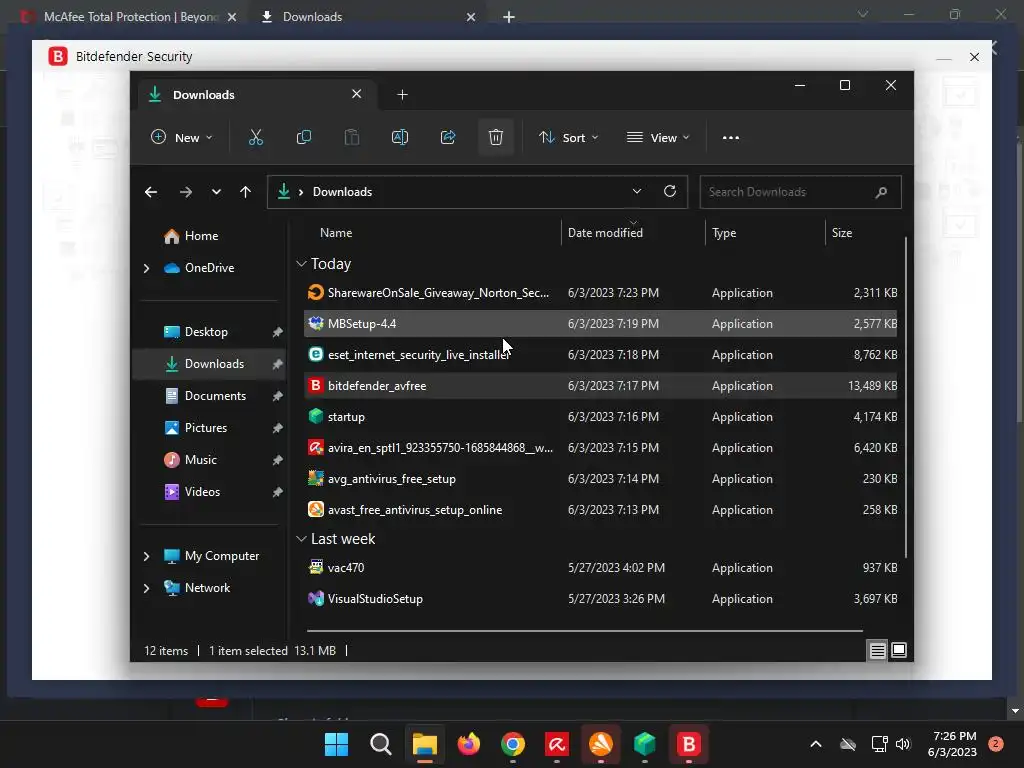Viewport: 1024px width, 768px height.
Task: Click the Share icon in toolbar
Action: [448, 137]
